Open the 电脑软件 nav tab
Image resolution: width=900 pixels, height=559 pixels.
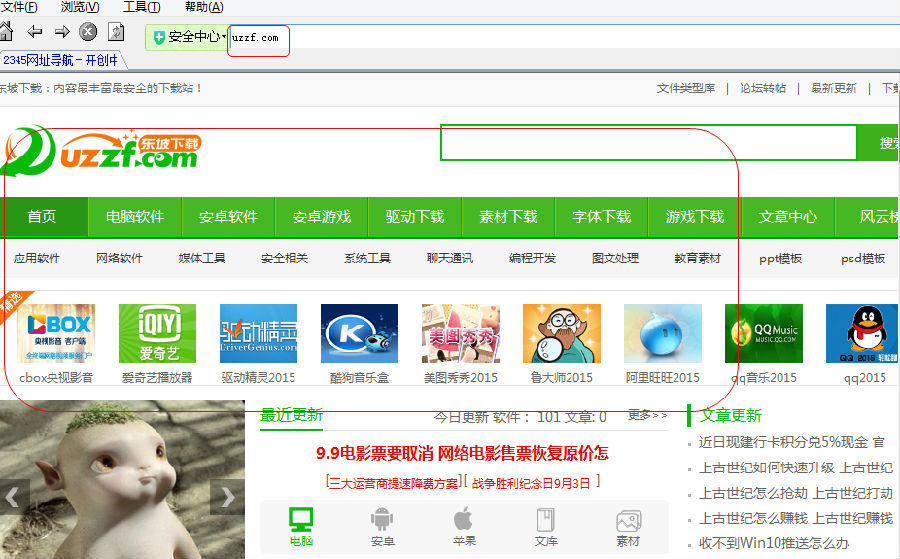click(135, 217)
